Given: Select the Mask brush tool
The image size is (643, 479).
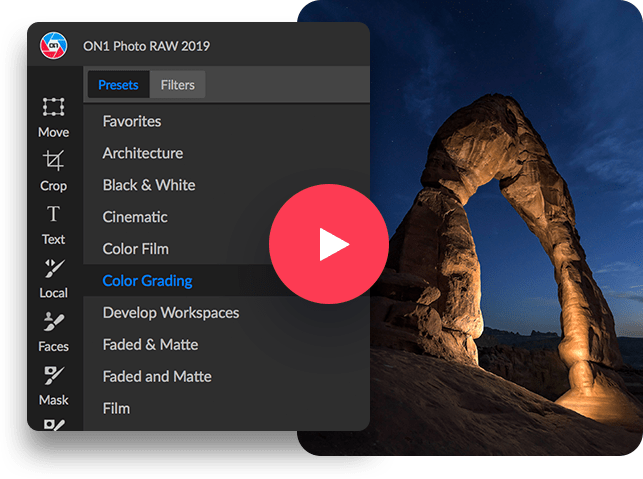Looking at the screenshot, I should [54, 385].
